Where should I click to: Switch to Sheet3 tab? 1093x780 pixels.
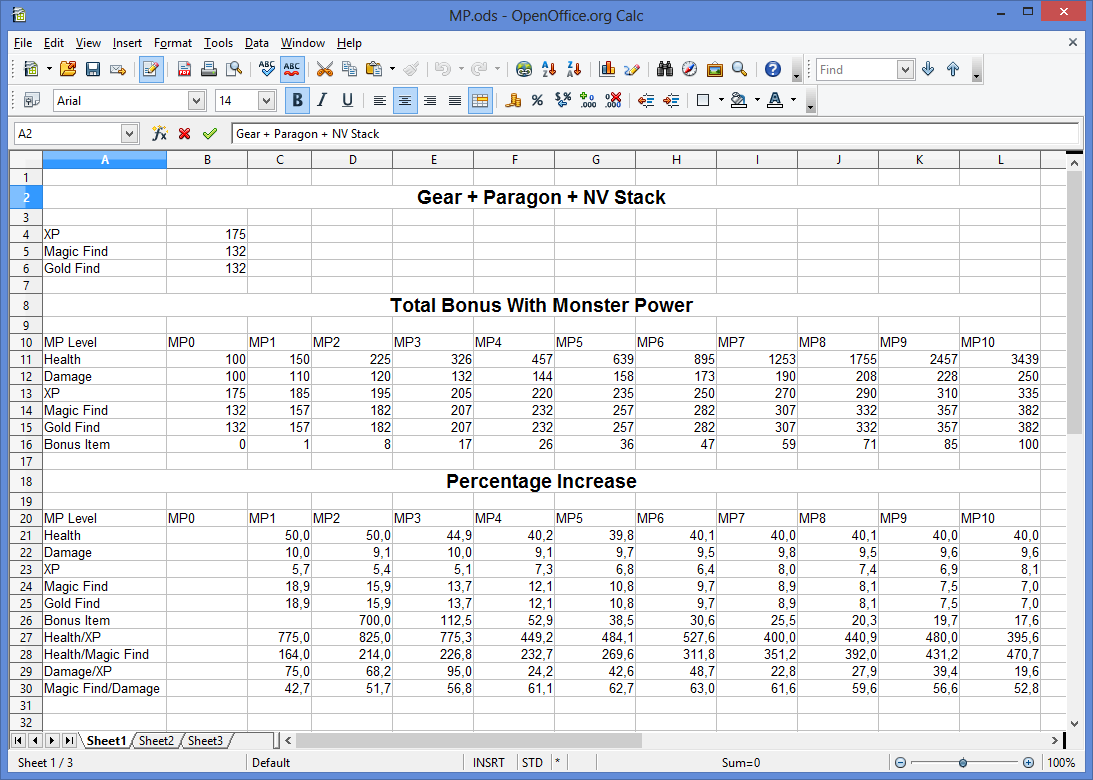[205, 740]
